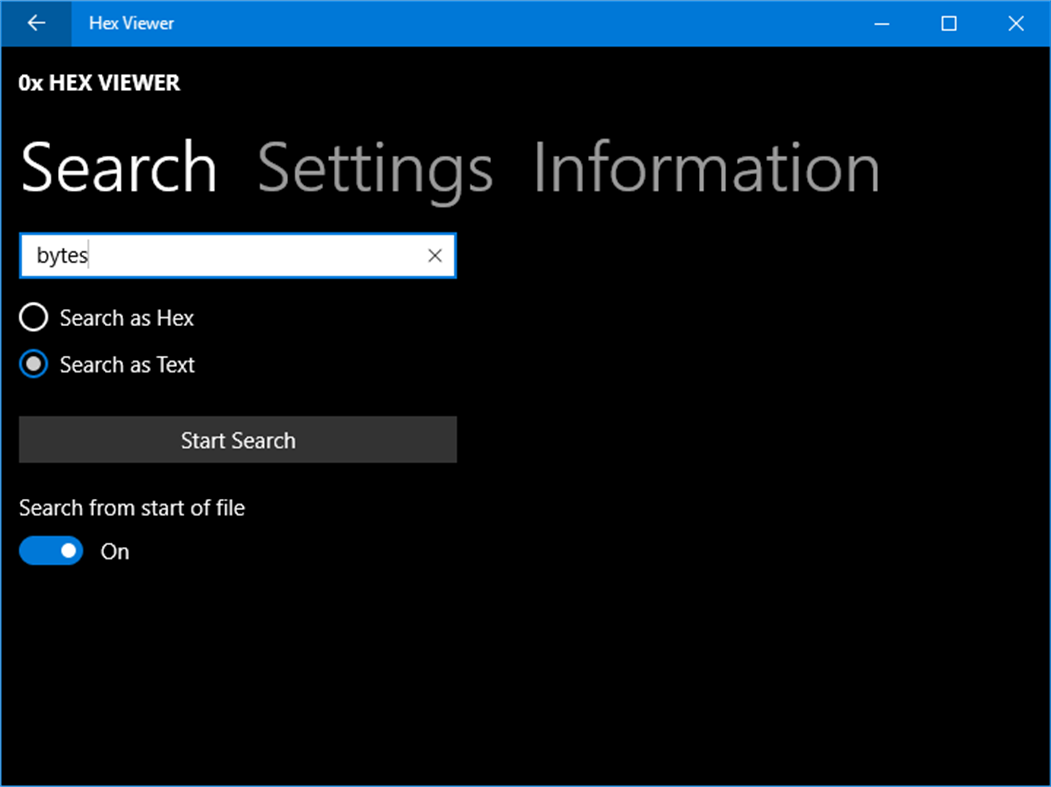Select the Search as Text radio button
1051x787 pixels.
(33, 364)
